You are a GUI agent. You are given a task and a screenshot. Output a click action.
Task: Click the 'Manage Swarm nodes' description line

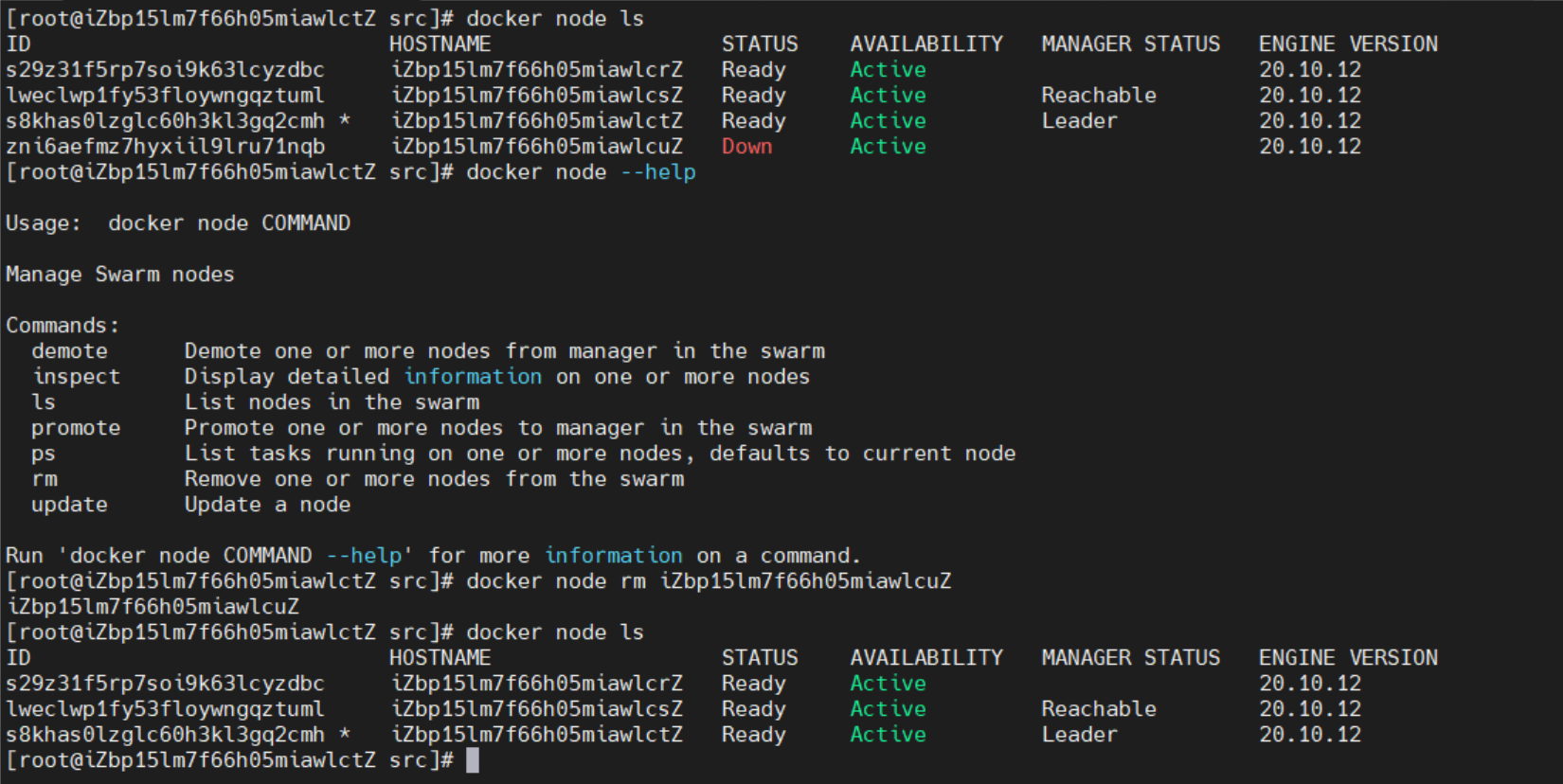pos(120,275)
